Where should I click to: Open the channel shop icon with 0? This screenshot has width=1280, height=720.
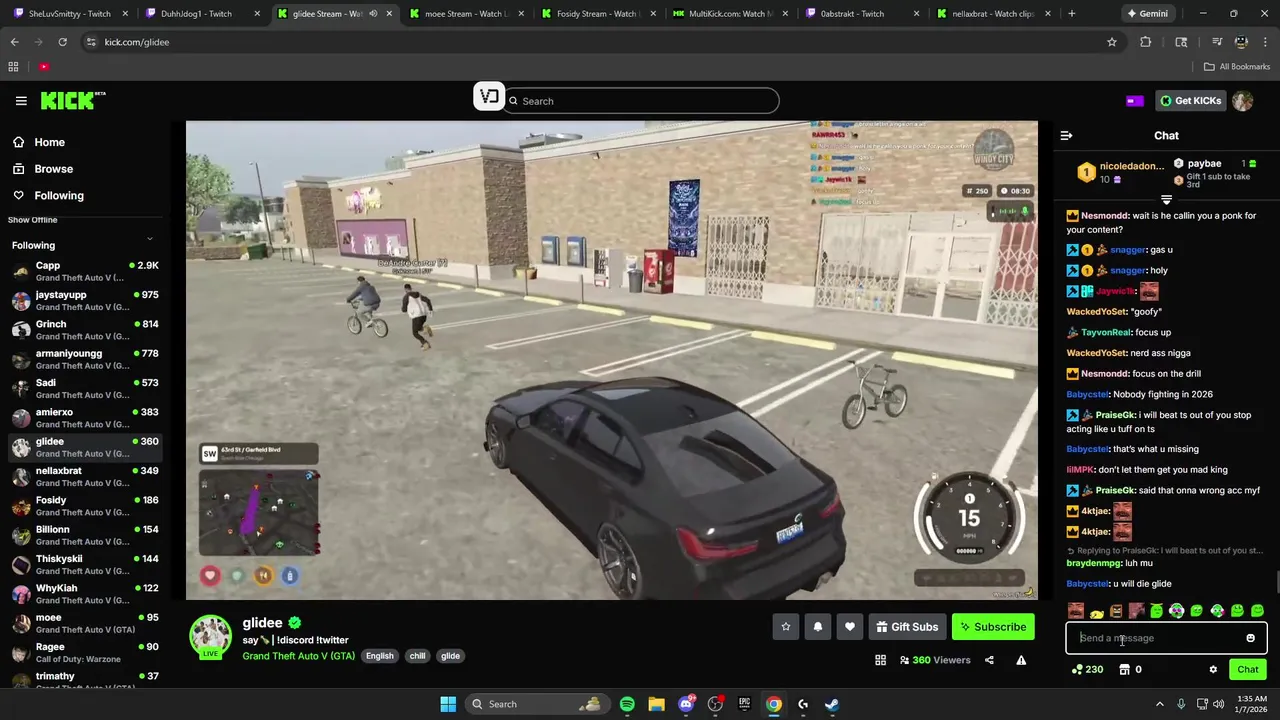coord(1130,670)
